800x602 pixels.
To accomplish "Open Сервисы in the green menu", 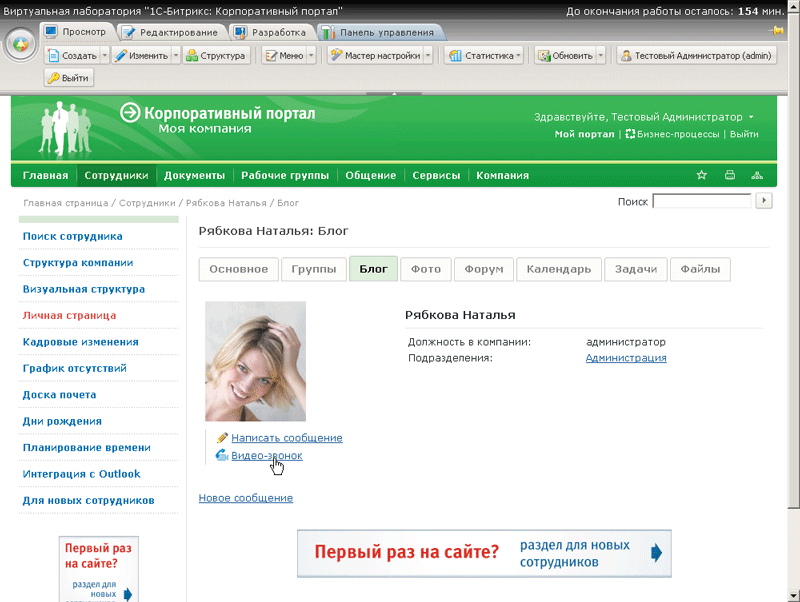I will point(436,175).
